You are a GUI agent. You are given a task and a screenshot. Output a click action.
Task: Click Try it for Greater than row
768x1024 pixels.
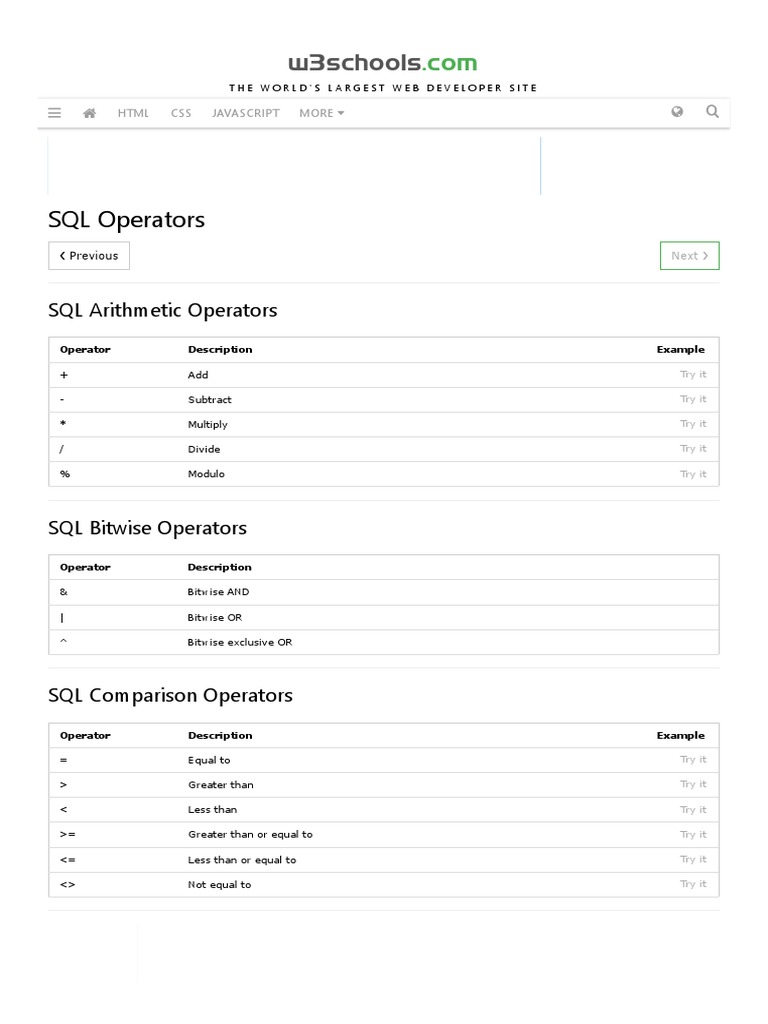pyautogui.click(x=693, y=785)
